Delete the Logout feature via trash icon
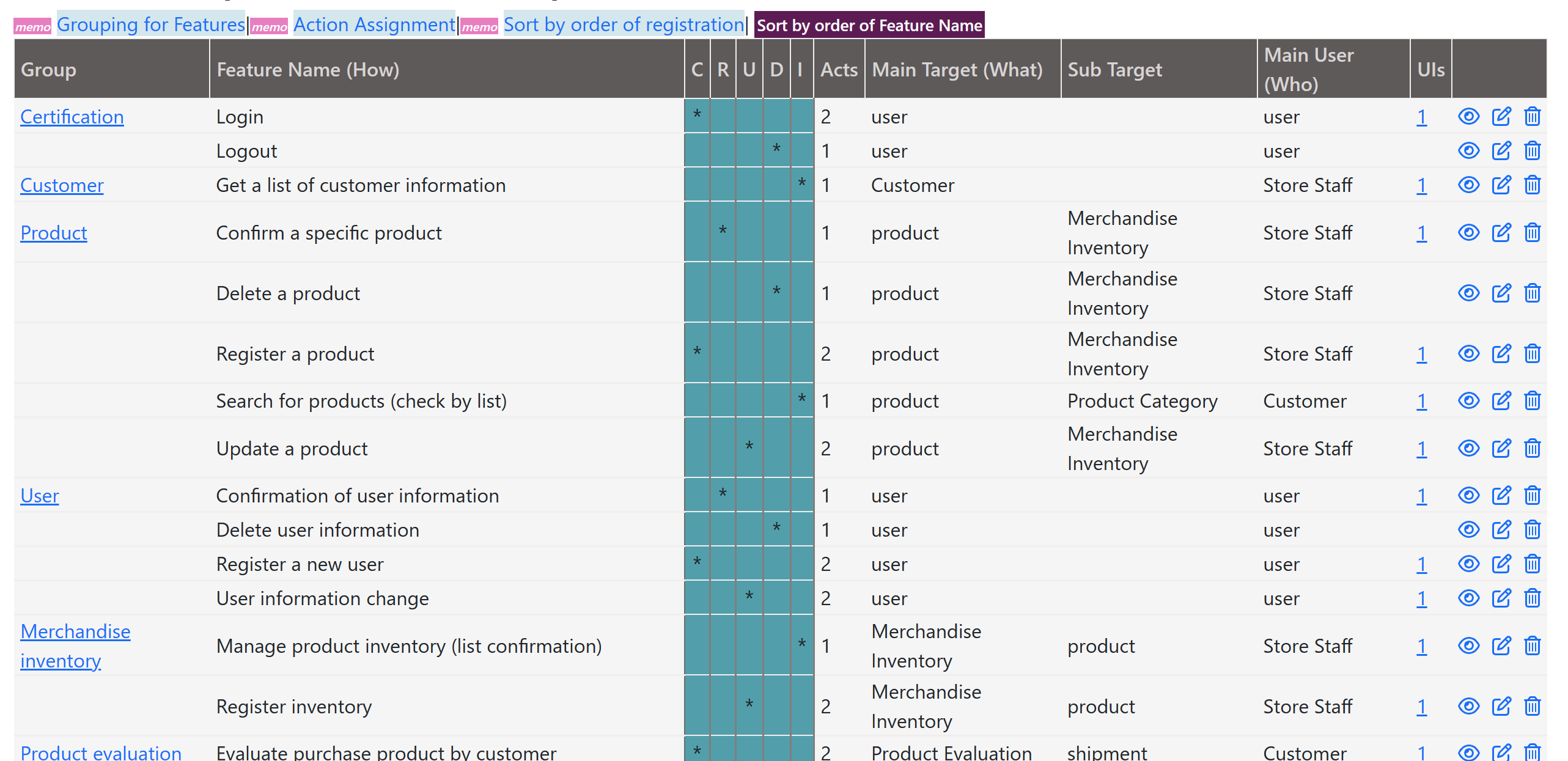Image resolution: width=1568 pixels, height=761 pixels. [x=1532, y=150]
